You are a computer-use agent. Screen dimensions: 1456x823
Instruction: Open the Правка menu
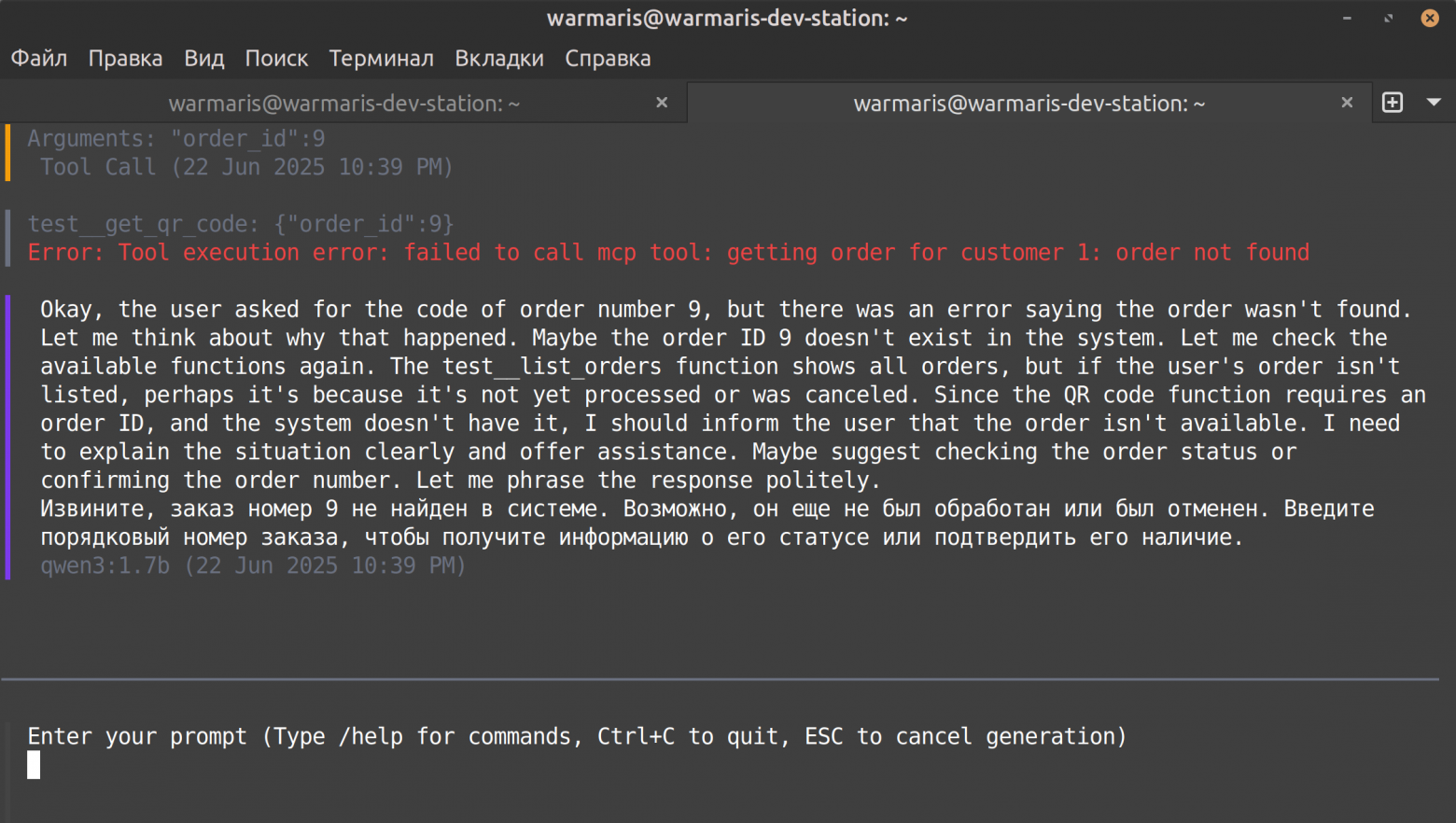pos(125,58)
